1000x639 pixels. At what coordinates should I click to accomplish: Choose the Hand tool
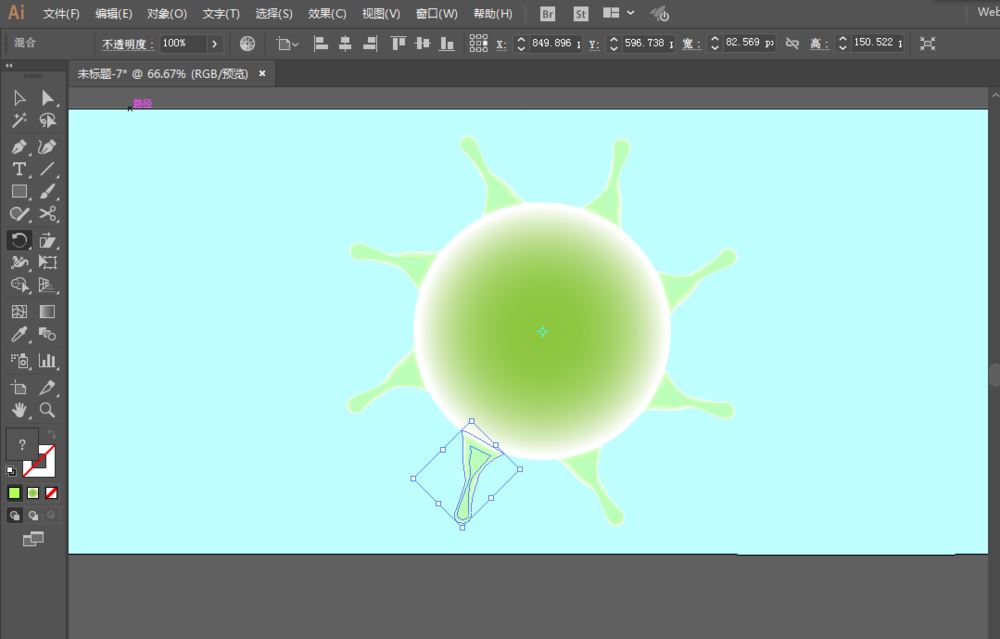tap(19, 410)
